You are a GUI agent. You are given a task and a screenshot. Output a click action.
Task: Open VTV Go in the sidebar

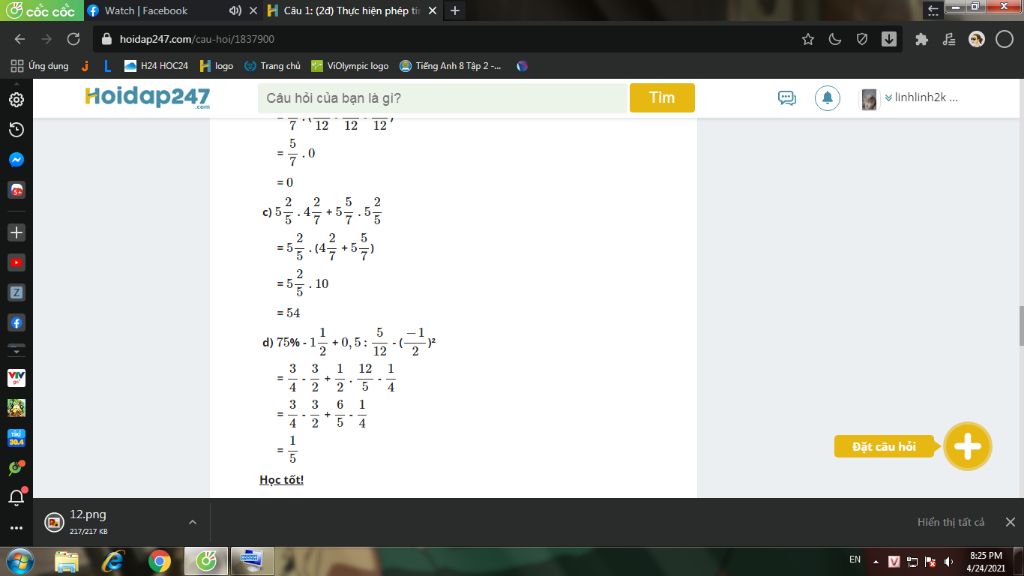point(16,377)
